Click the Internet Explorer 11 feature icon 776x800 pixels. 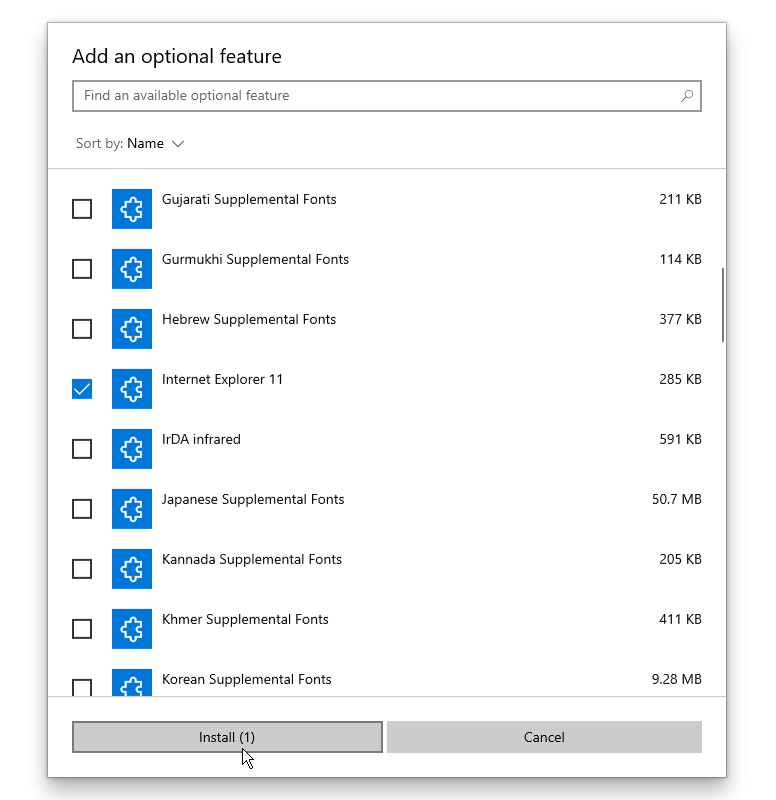132,389
